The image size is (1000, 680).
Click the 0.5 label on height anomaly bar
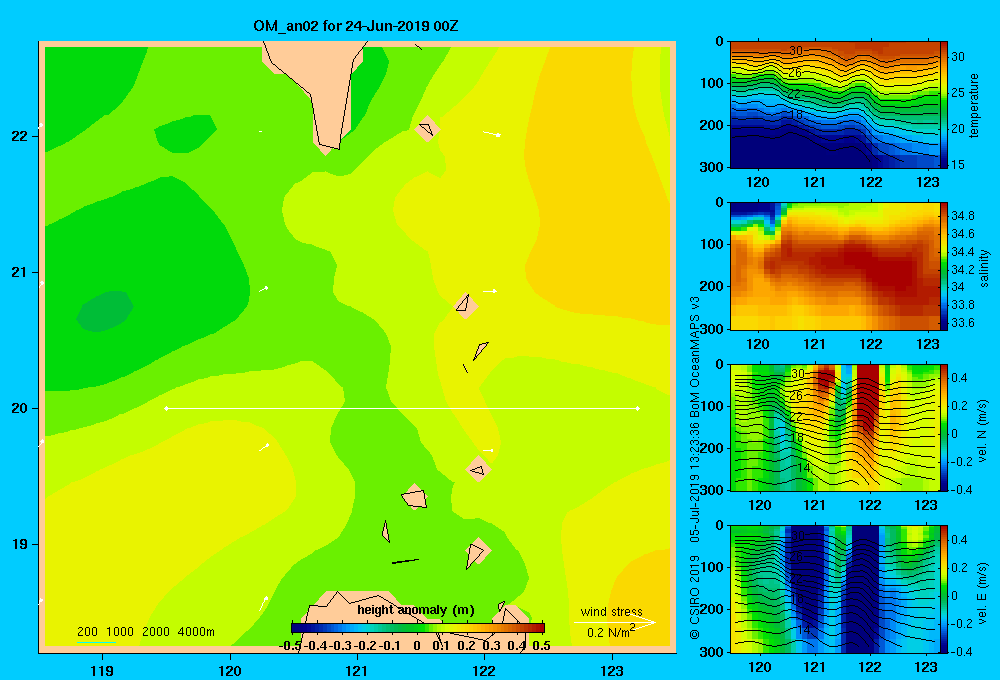(x=541, y=646)
